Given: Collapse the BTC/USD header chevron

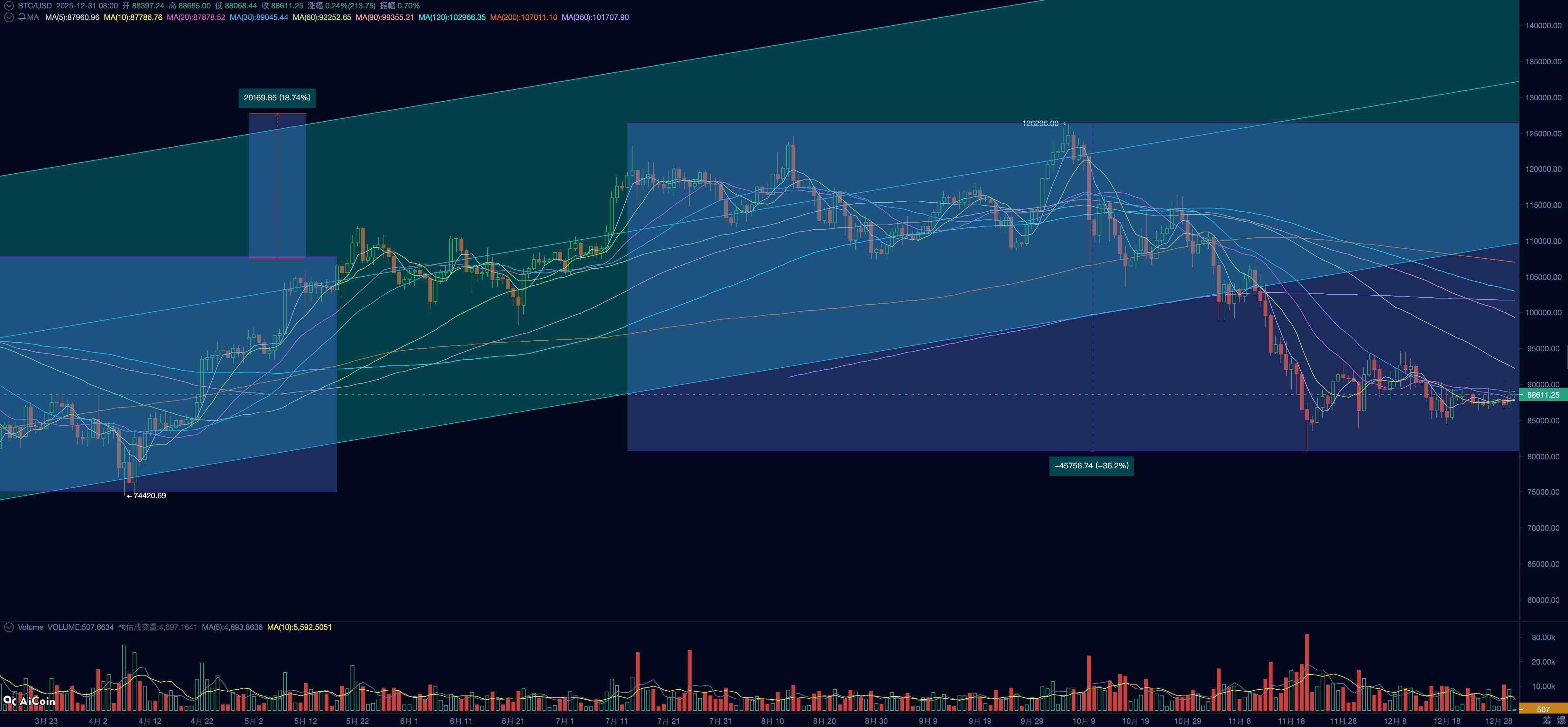Looking at the screenshot, I should click(x=8, y=5).
